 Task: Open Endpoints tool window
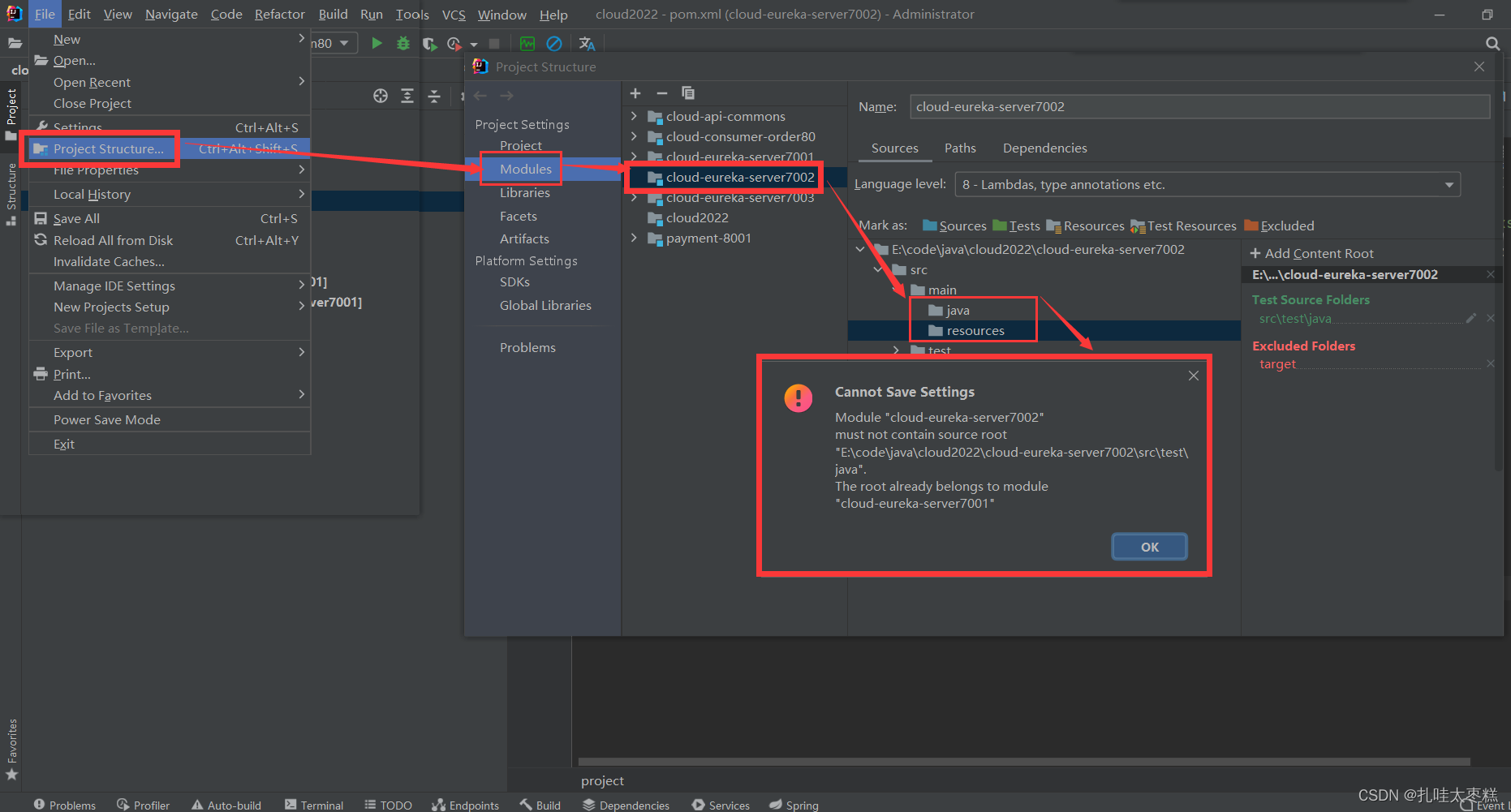coord(465,805)
